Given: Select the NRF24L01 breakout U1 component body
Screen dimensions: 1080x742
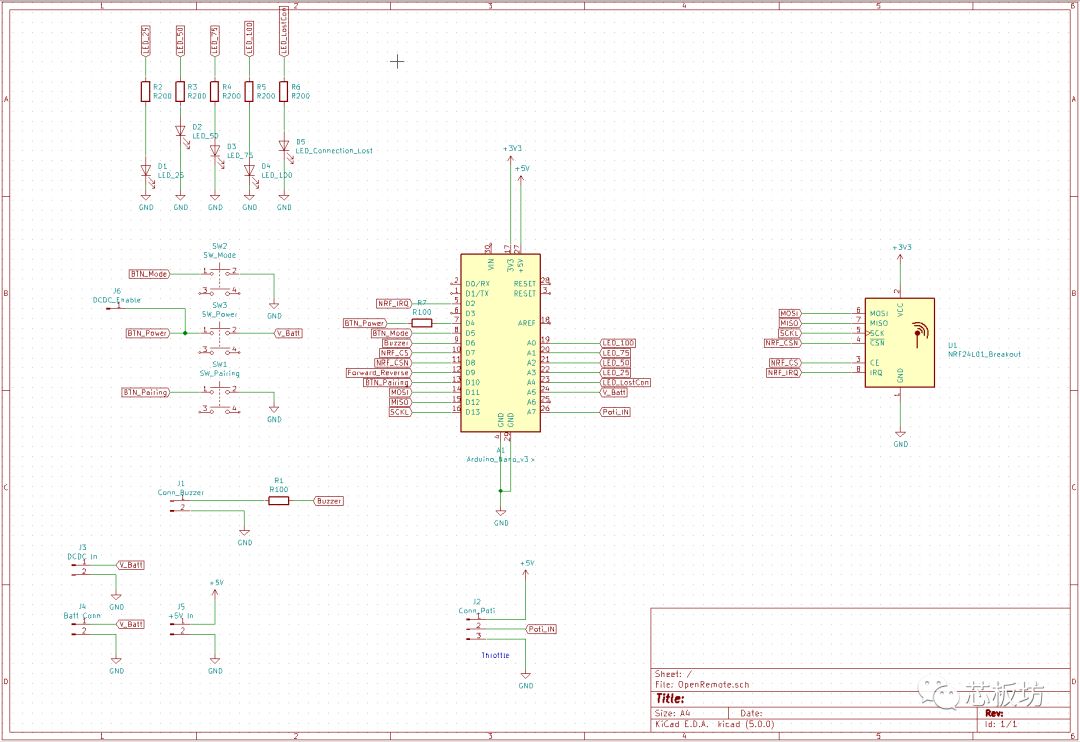Looking at the screenshot, I should pos(900,342).
